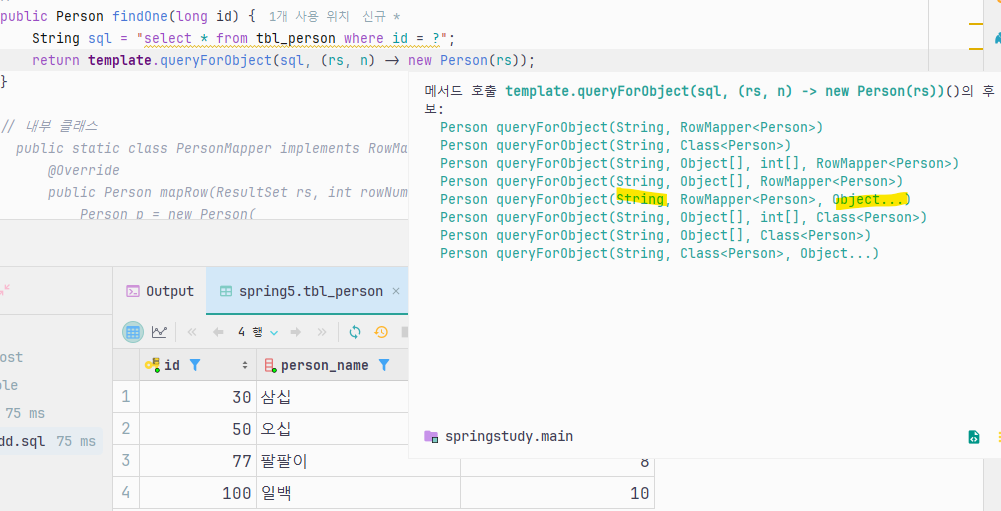The height and width of the screenshot is (511, 1001).
Task: Click the findOne method name
Action: click(140, 17)
